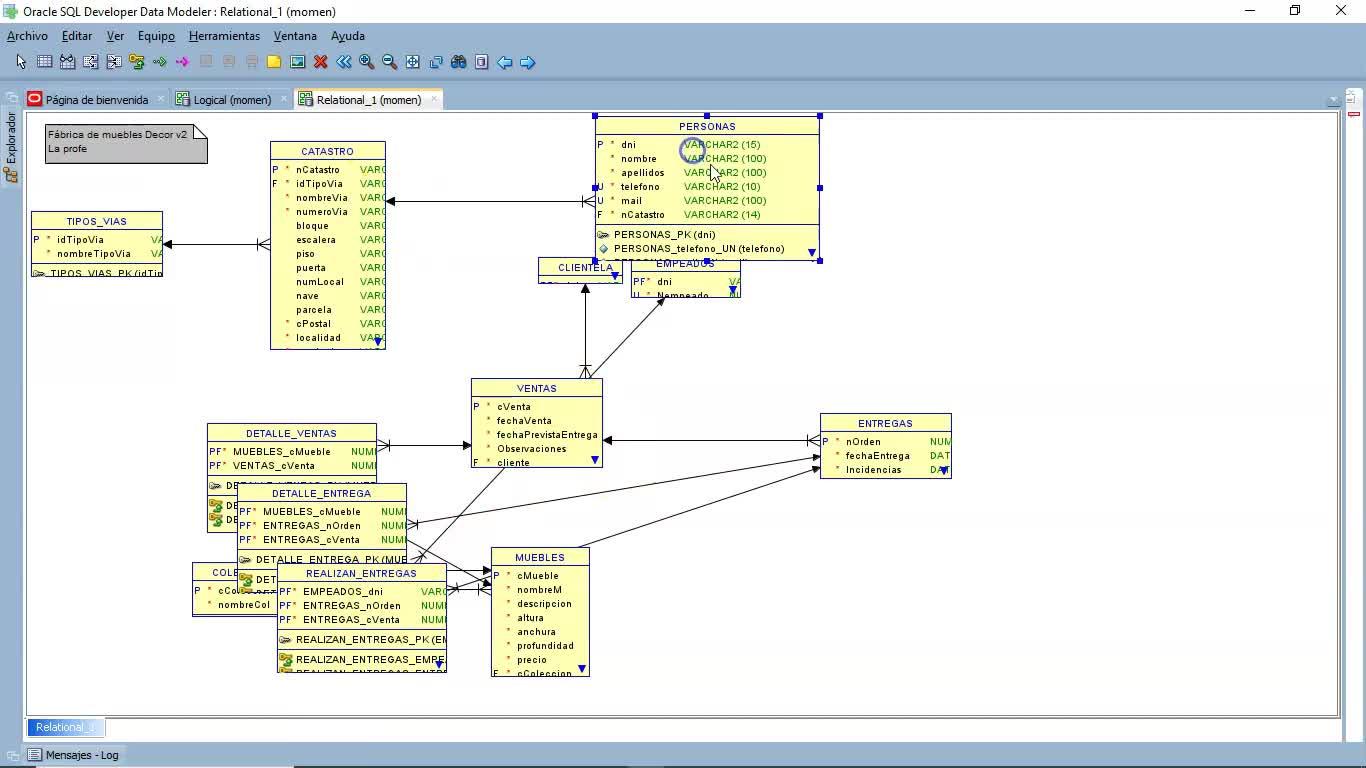Click the zoom in magnifier icon
This screenshot has width=1366, height=768.
[366, 62]
